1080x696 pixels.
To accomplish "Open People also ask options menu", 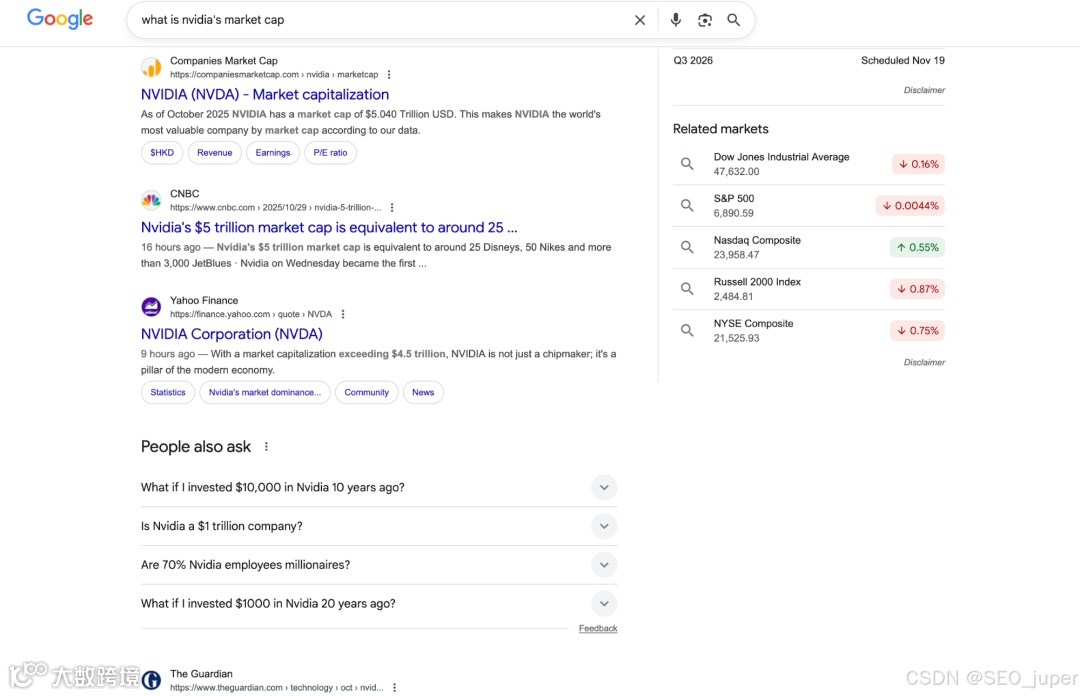I will click(266, 447).
